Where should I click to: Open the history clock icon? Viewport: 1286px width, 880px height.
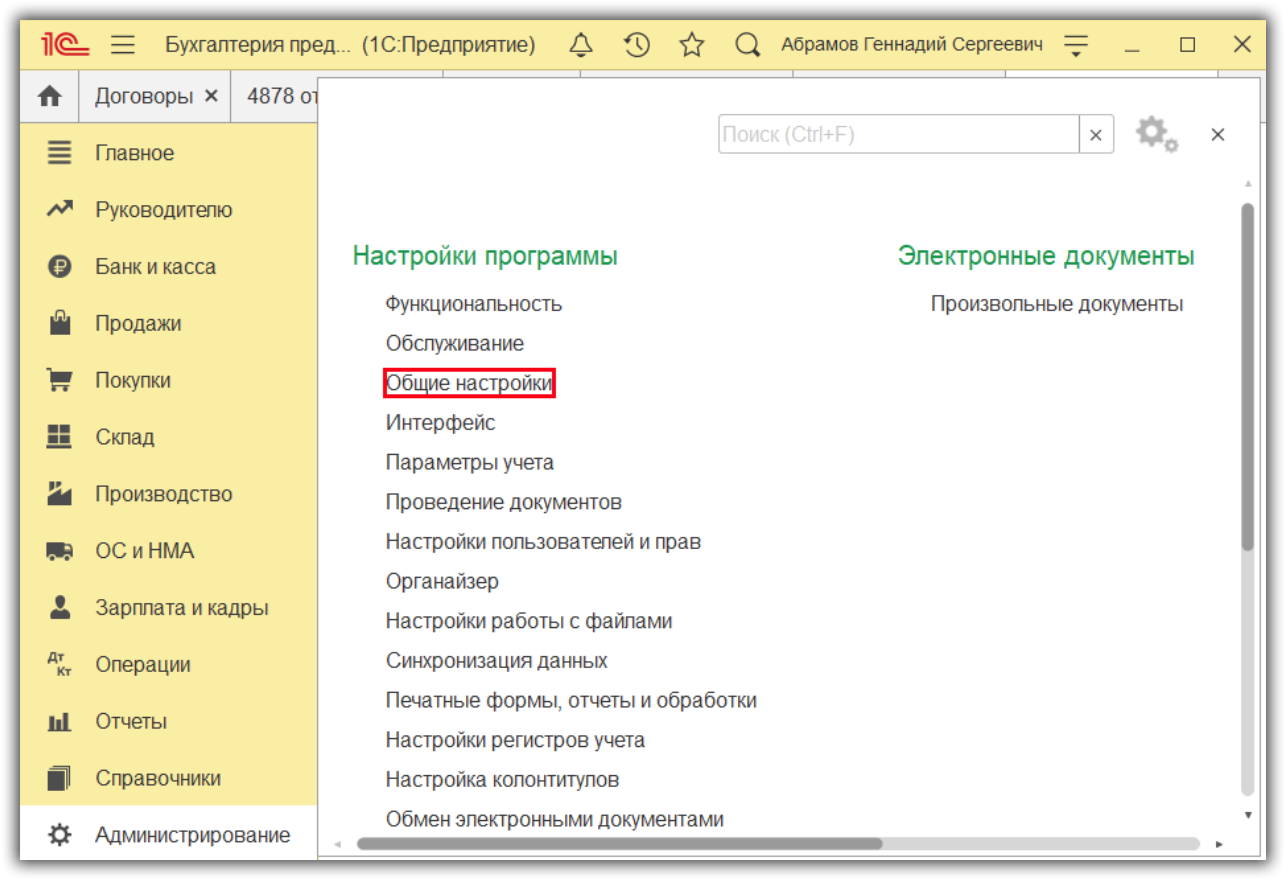pyautogui.click(x=637, y=45)
